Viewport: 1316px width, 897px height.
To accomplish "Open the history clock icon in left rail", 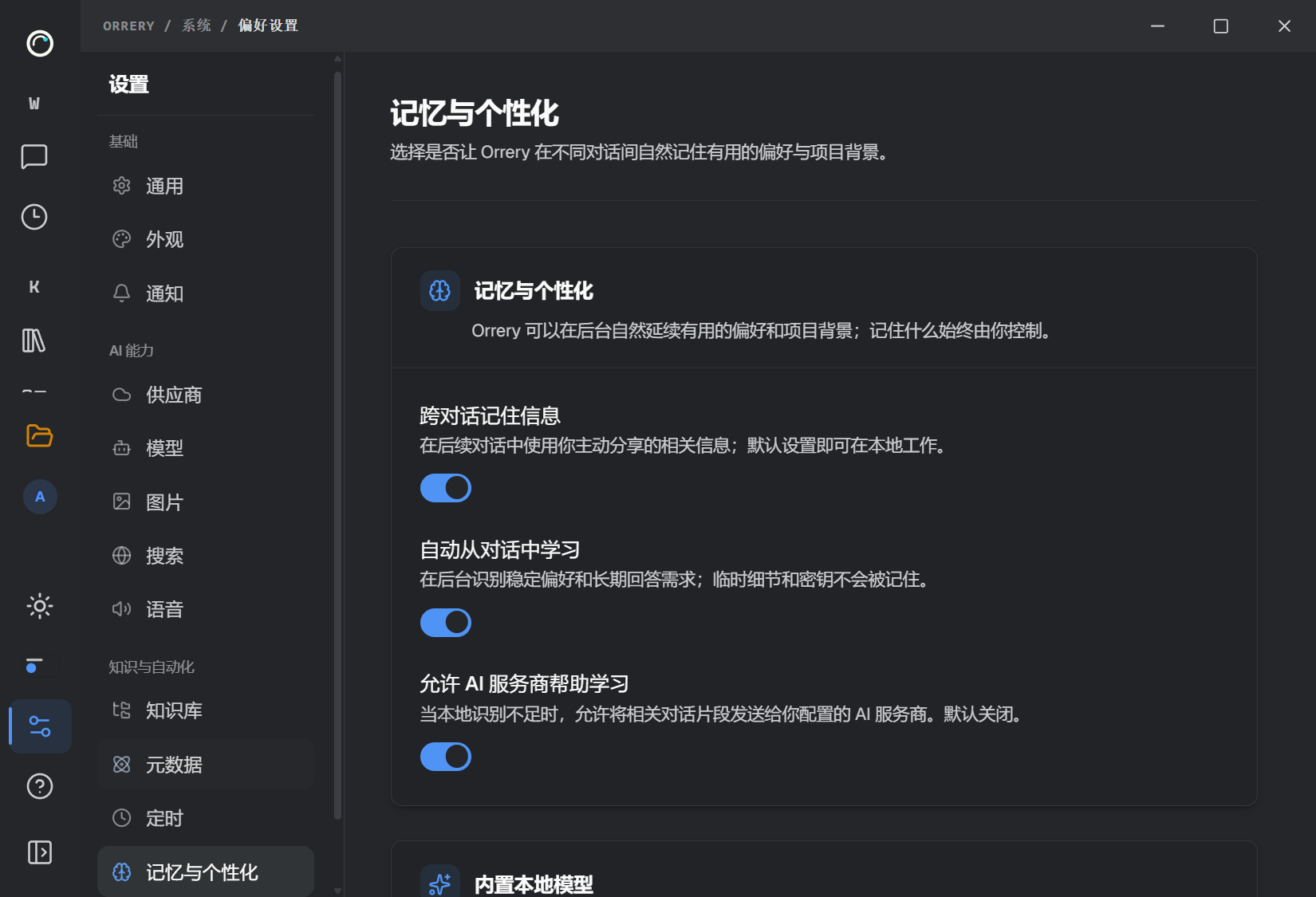I will (x=34, y=217).
